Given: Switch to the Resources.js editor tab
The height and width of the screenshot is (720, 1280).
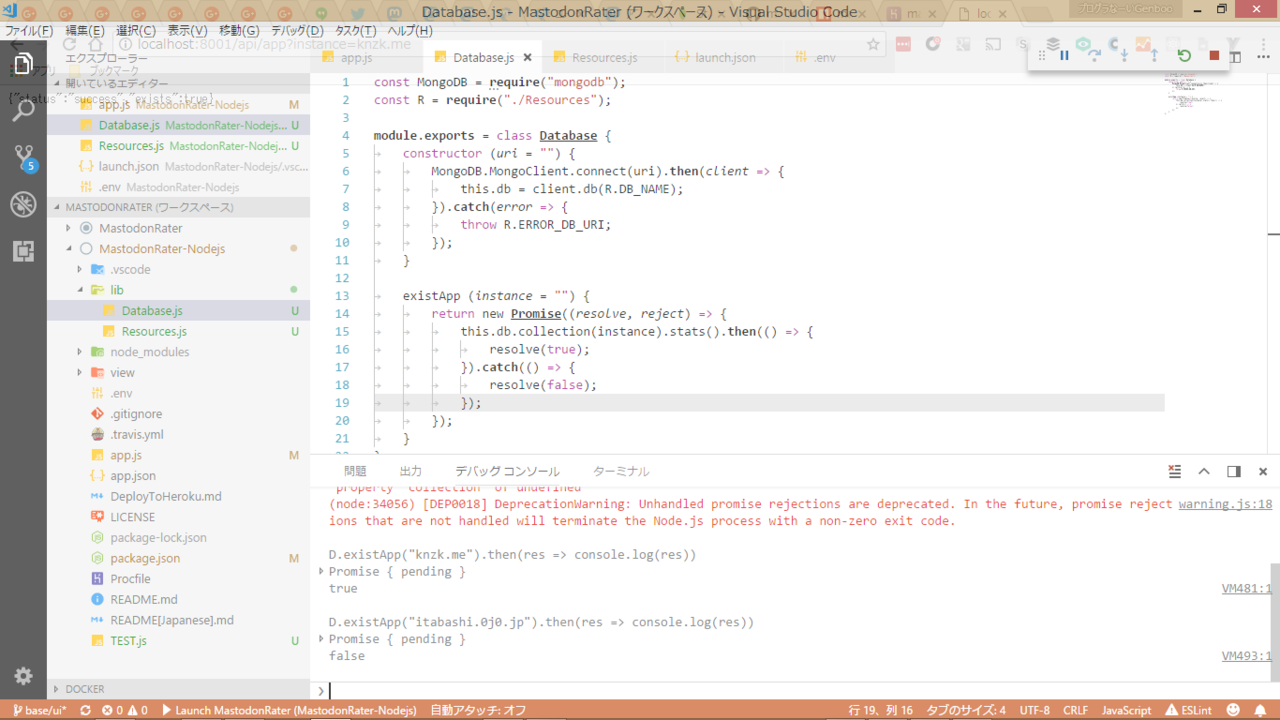Looking at the screenshot, I should [x=604, y=58].
